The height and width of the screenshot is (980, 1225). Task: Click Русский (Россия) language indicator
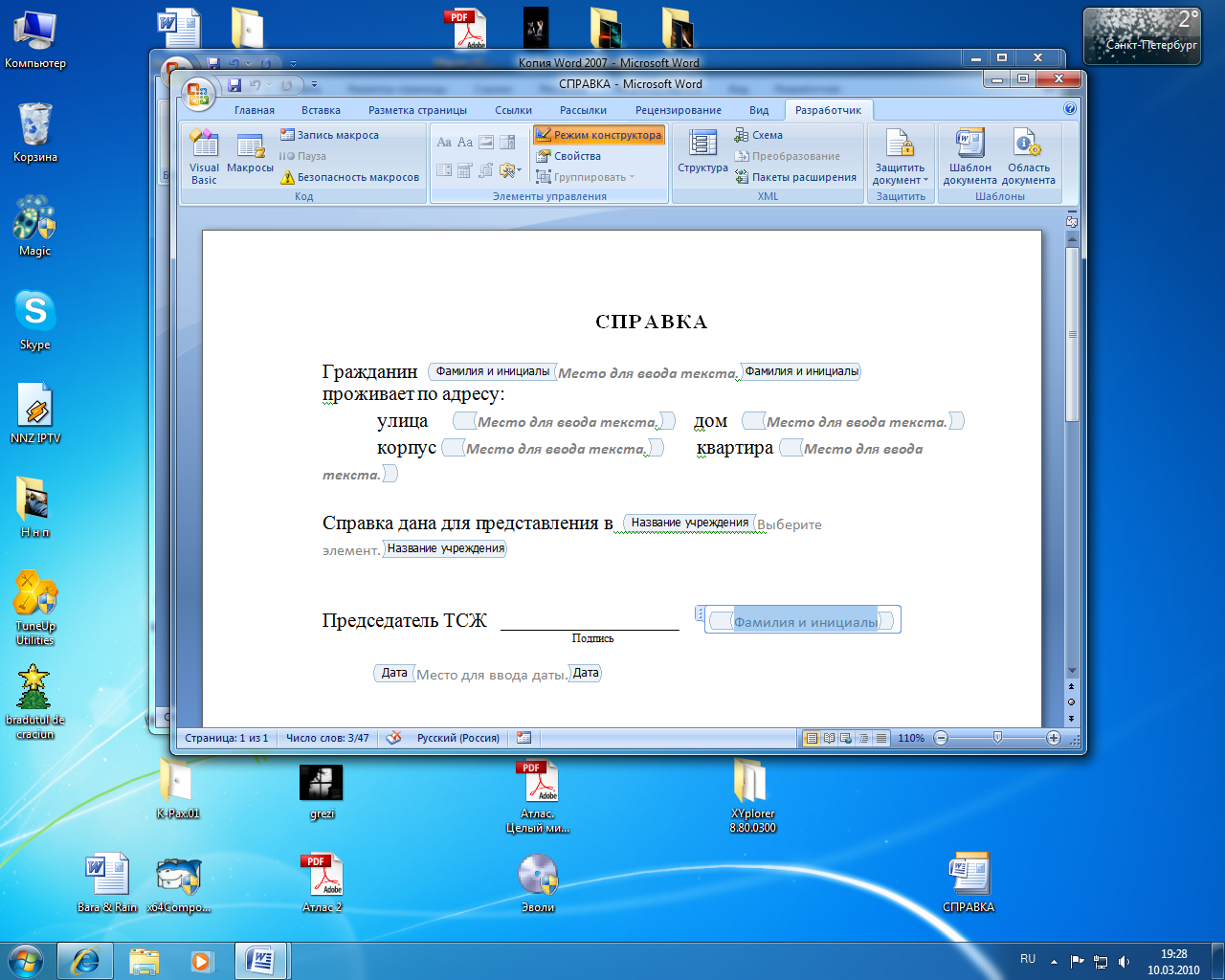click(457, 738)
